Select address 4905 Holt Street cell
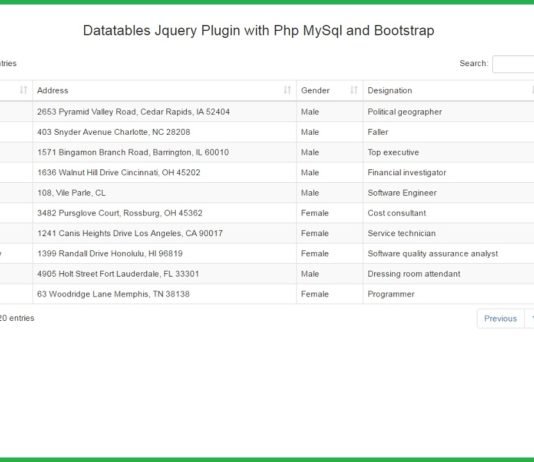The width and height of the screenshot is (534, 462). pyautogui.click(x=164, y=274)
